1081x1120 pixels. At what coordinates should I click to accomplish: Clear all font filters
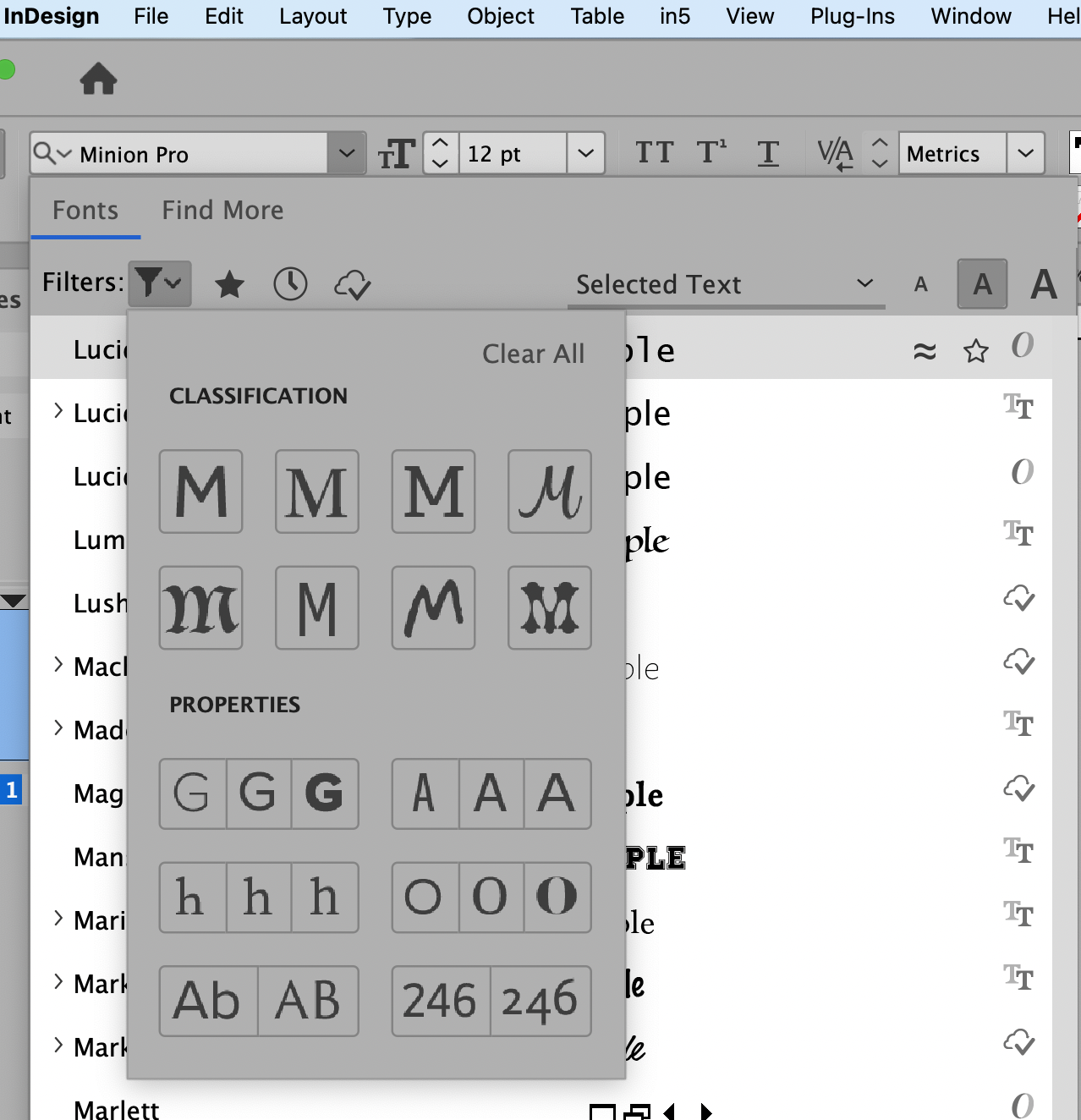(x=533, y=354)
